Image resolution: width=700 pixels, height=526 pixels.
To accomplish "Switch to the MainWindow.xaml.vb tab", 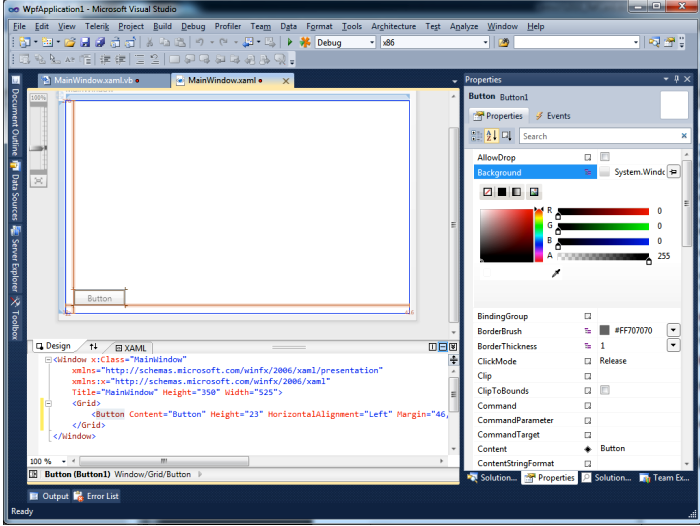I will point(90,80).
